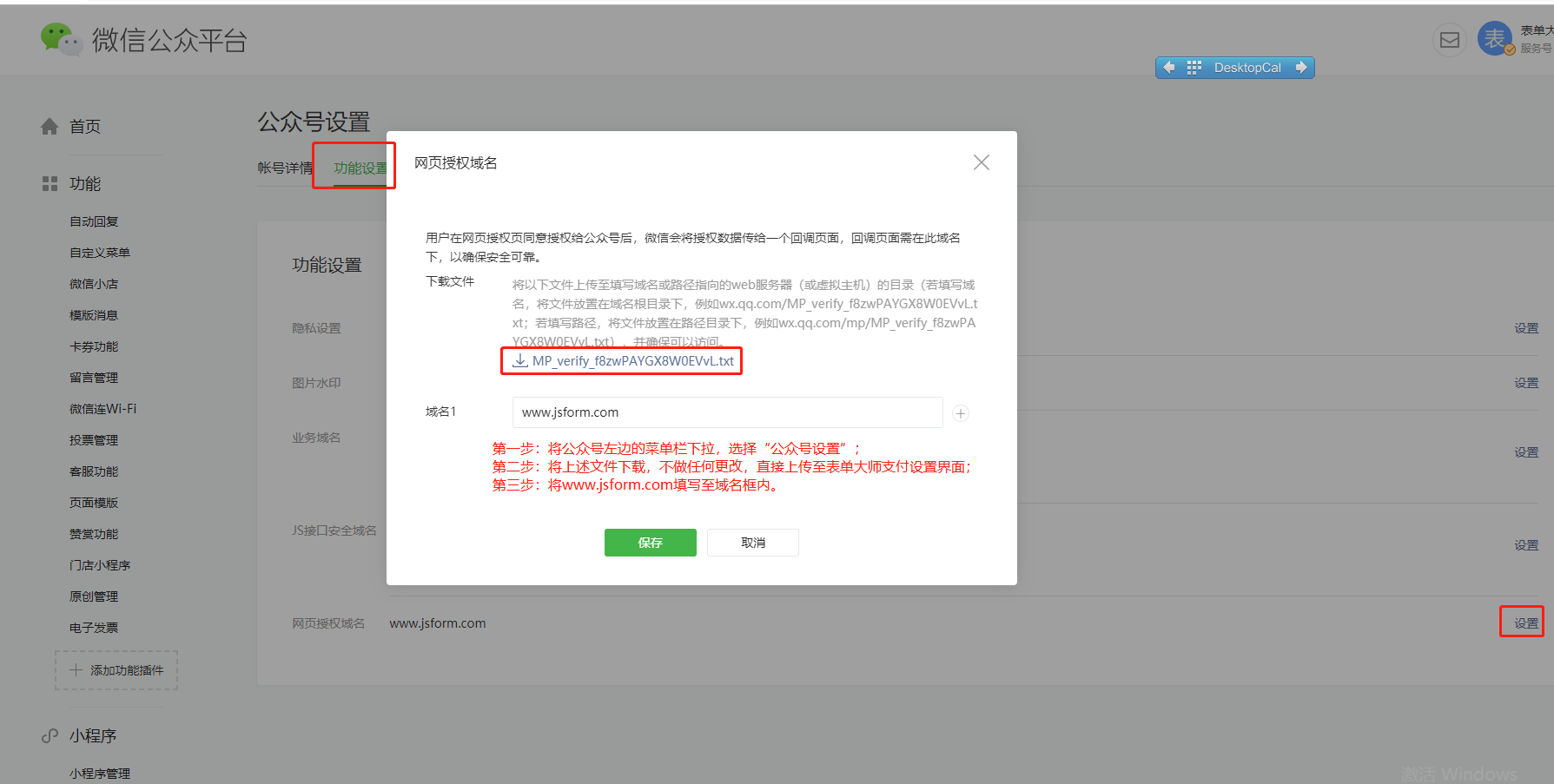This screenshot has width=1554, height=784.
Task: Click the home icon beside 首页
Action: [x=50, y=127]
